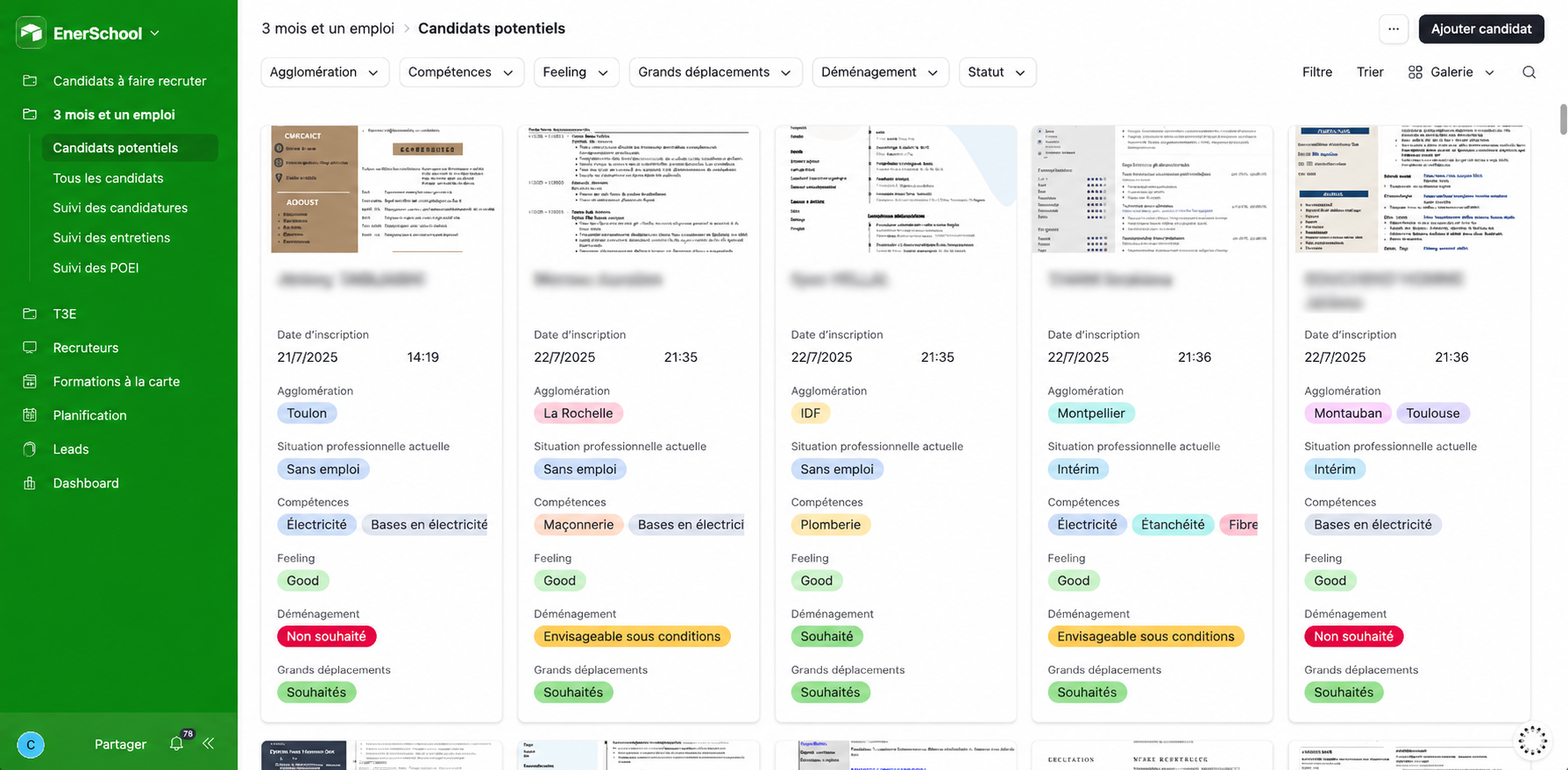Click the Ajouter candidat button

point(1481,29)
